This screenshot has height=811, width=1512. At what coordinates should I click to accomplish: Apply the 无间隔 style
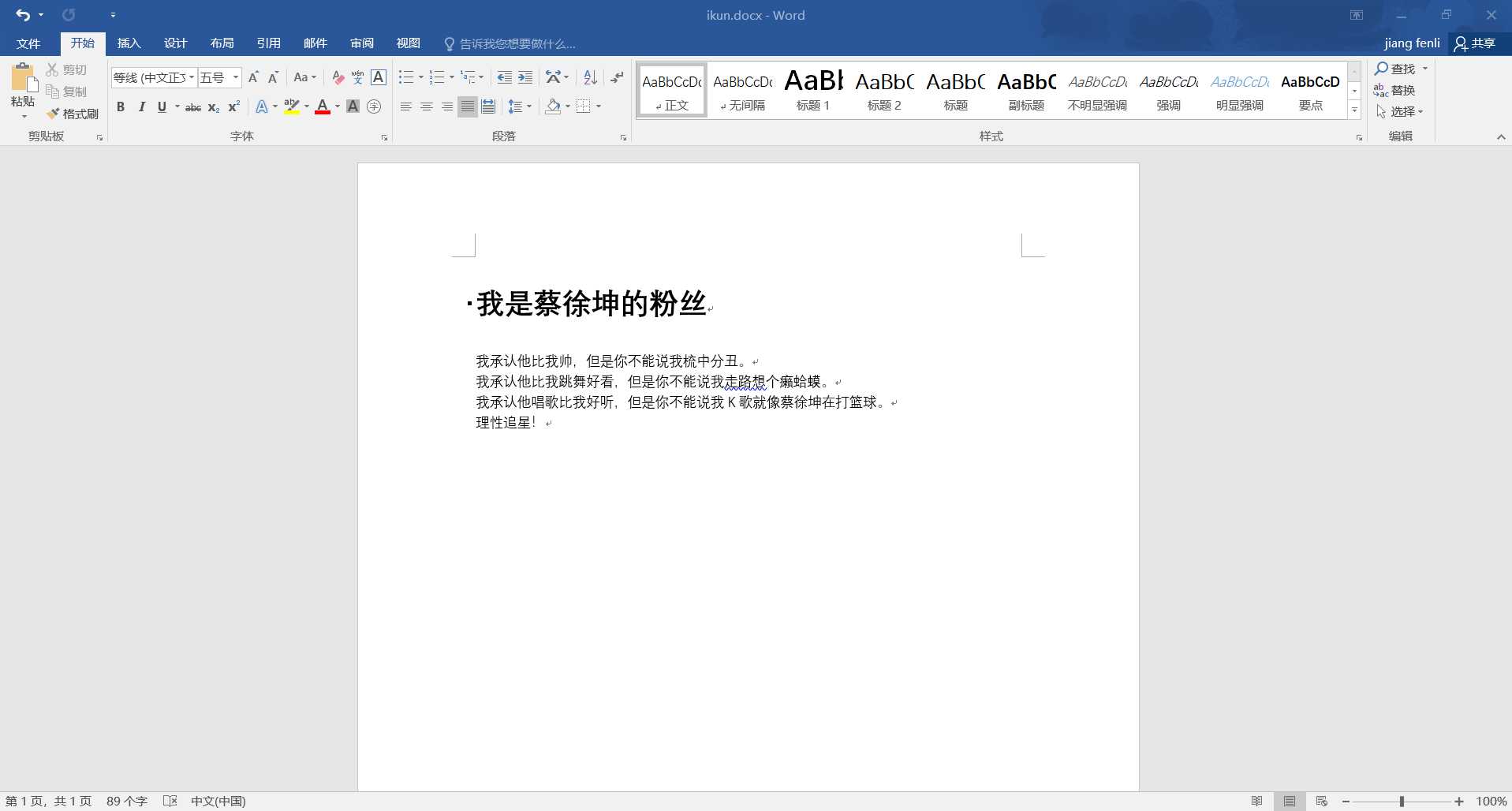point(742,90)
